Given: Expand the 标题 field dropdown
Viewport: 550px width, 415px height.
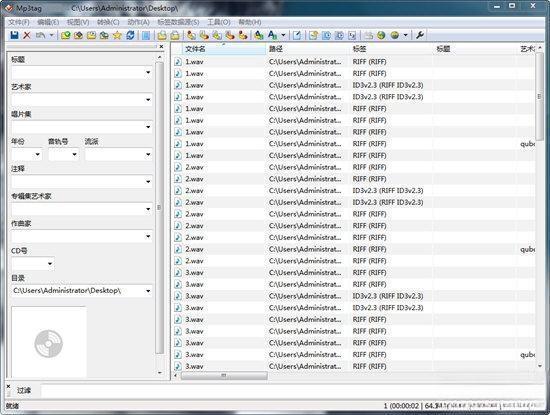Looking at the screenshot, I should [148, 73].
